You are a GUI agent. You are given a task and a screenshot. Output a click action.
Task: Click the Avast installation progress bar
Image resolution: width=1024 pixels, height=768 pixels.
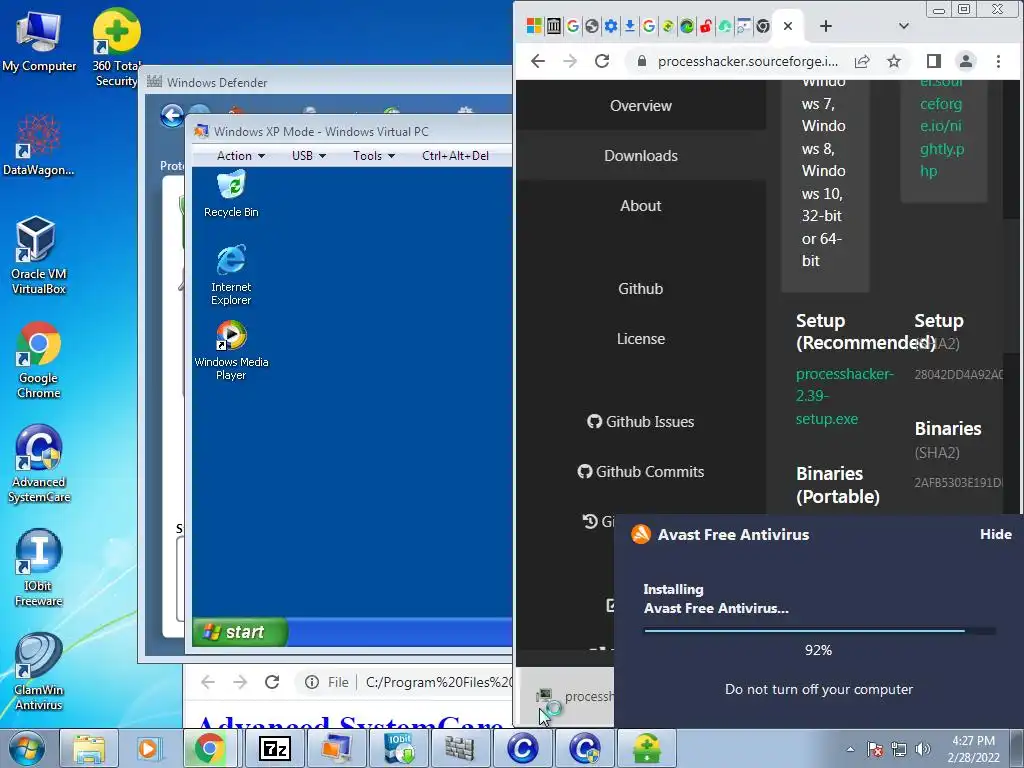pos(819,631)
